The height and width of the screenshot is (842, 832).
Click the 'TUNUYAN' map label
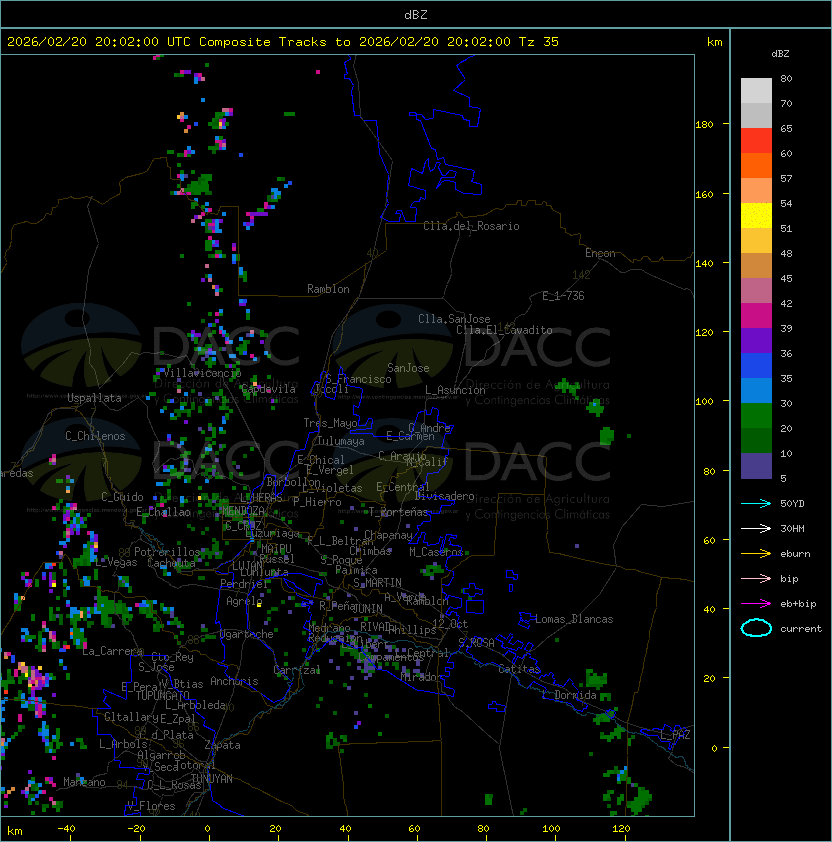coord(212,779)
